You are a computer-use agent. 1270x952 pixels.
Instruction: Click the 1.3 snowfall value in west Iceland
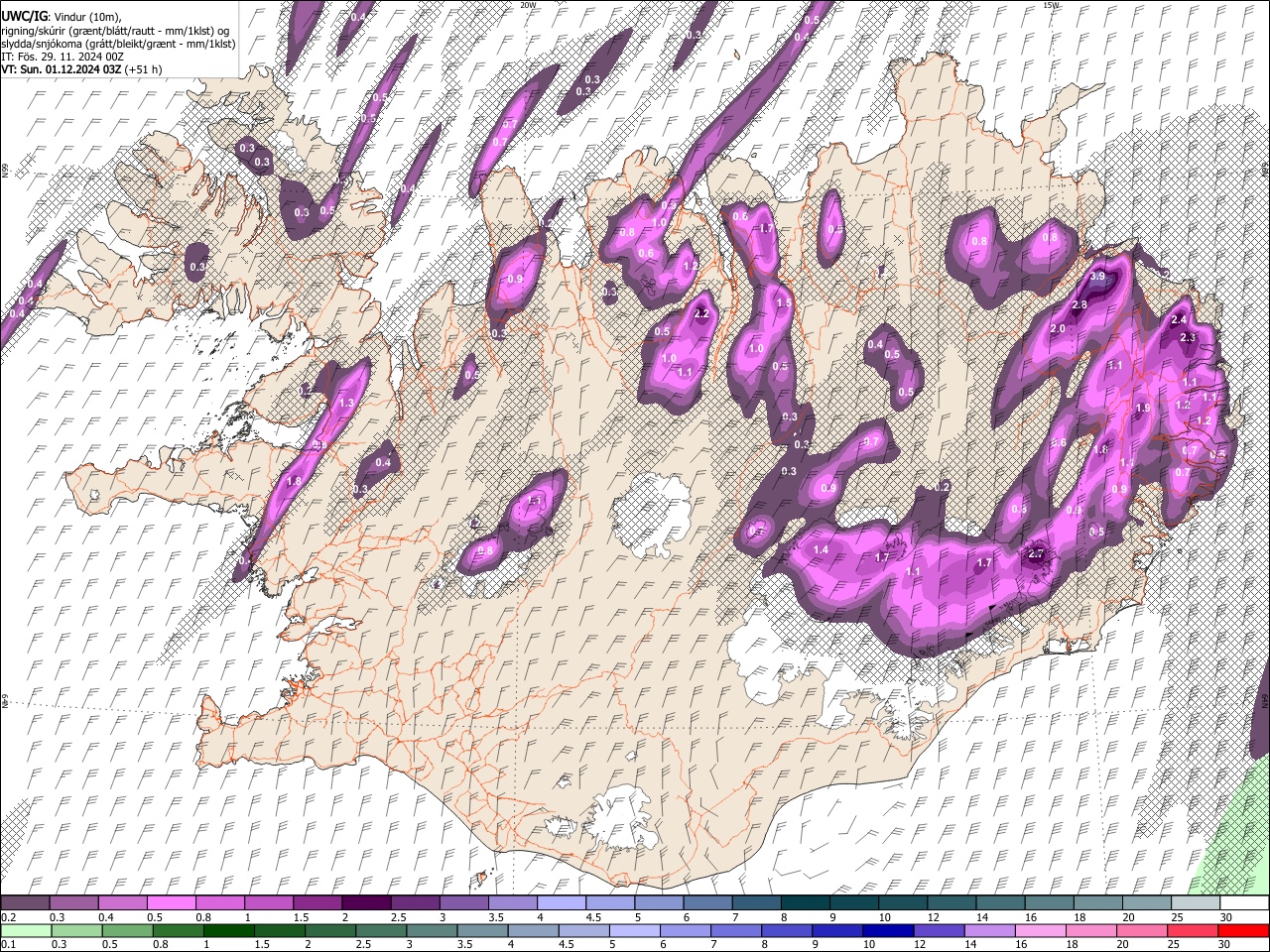[x=346, y=404]
